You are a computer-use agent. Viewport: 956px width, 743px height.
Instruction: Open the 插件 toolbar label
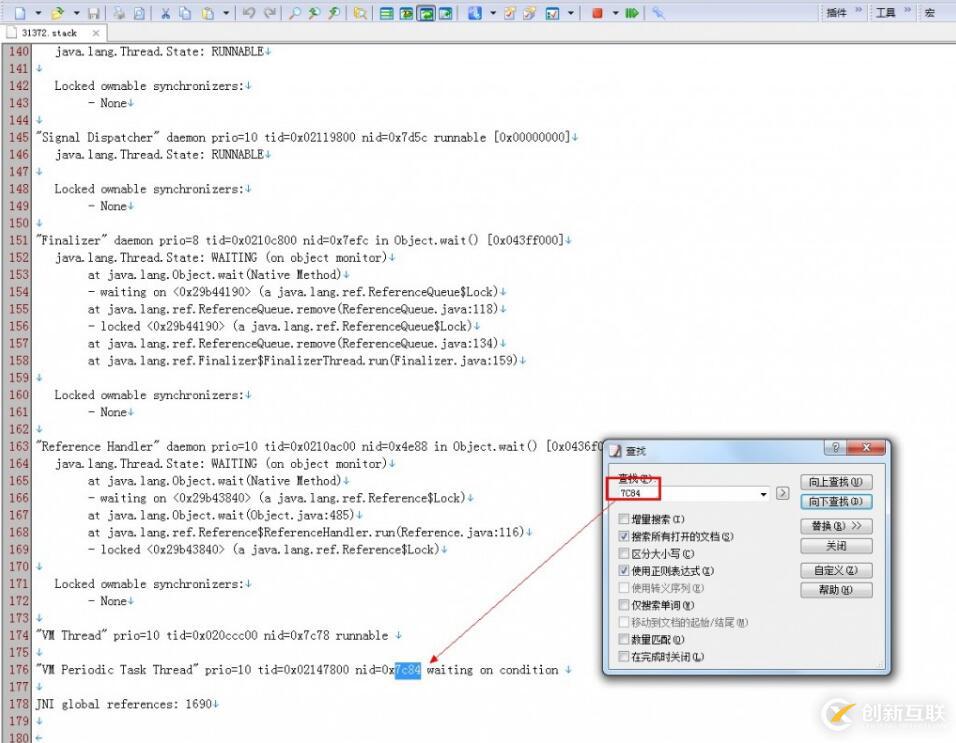[x=836, y=13]
